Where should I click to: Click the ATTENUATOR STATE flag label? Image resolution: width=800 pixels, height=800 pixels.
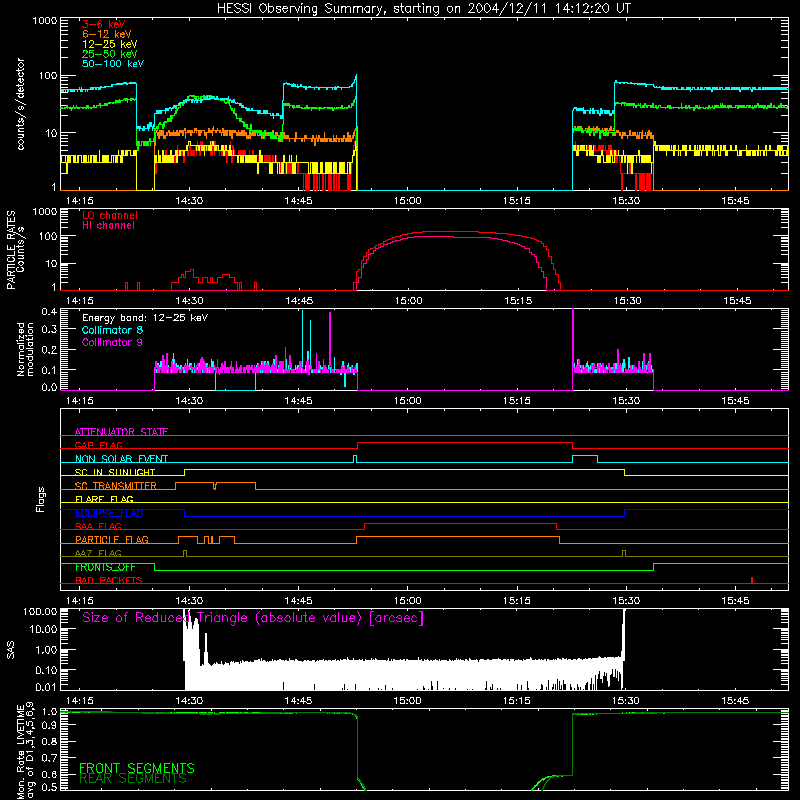coord(121,432)
